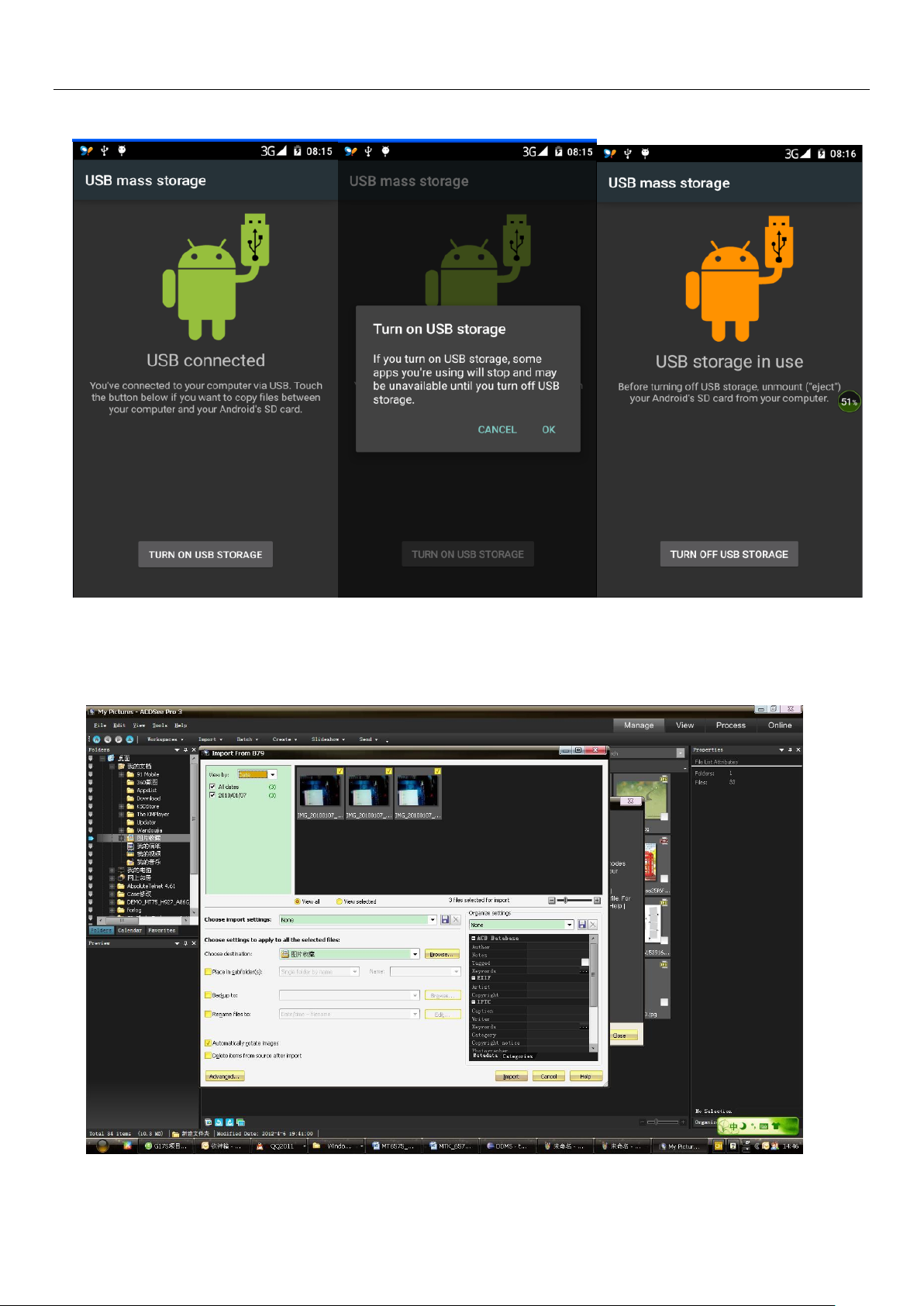Open the Organize settings None dropdown
This screenshot has height=1306, width=924.
570,925
